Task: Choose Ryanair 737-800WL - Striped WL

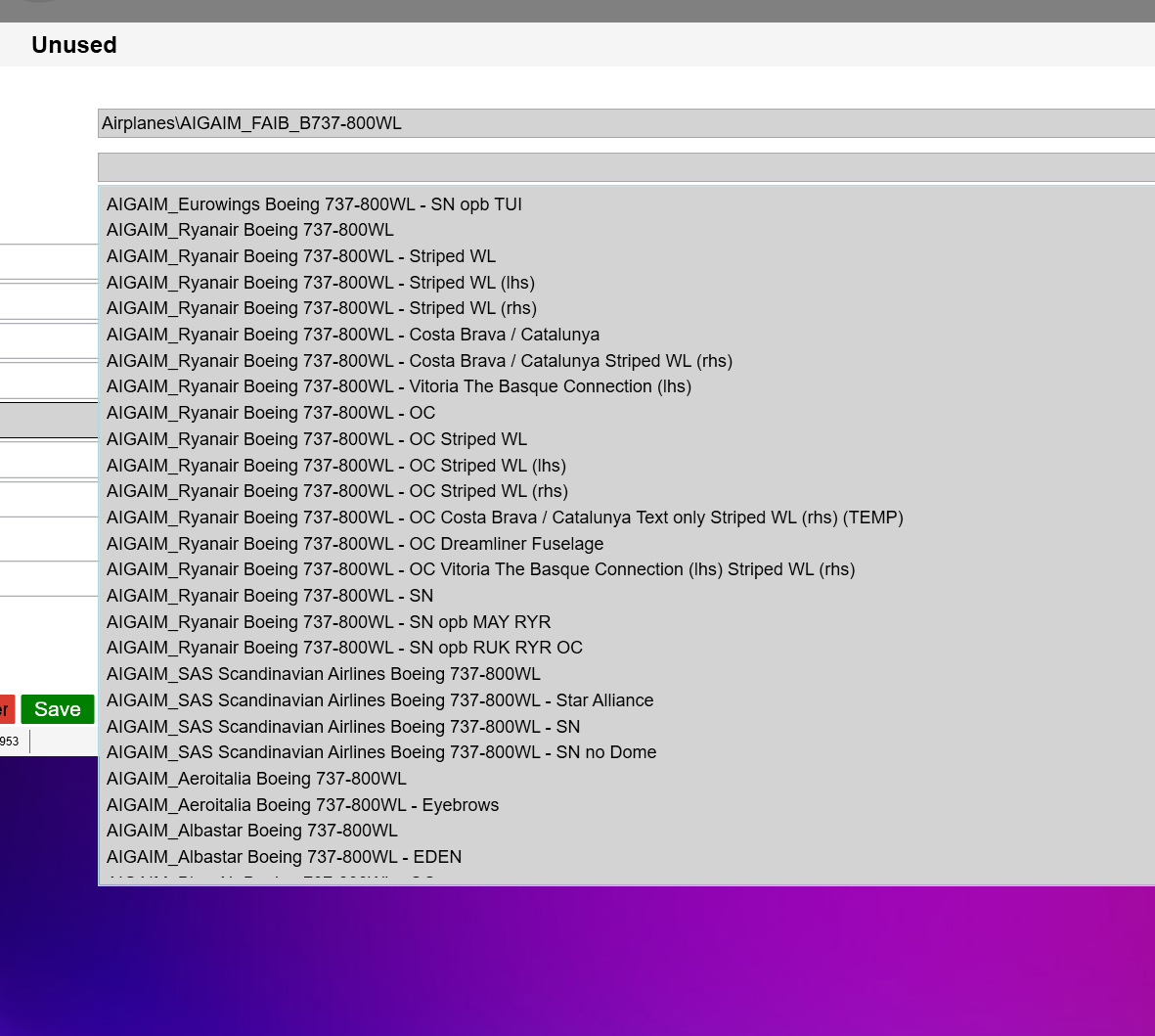Action: point(300,256)
